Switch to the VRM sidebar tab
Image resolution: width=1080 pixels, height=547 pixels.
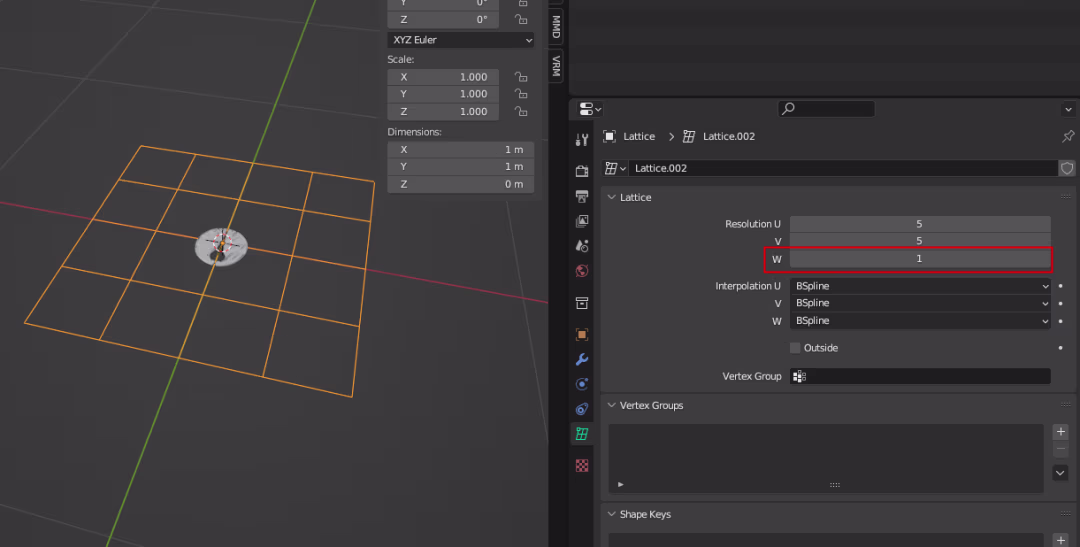pyautogui.click(x=556, y=65)
